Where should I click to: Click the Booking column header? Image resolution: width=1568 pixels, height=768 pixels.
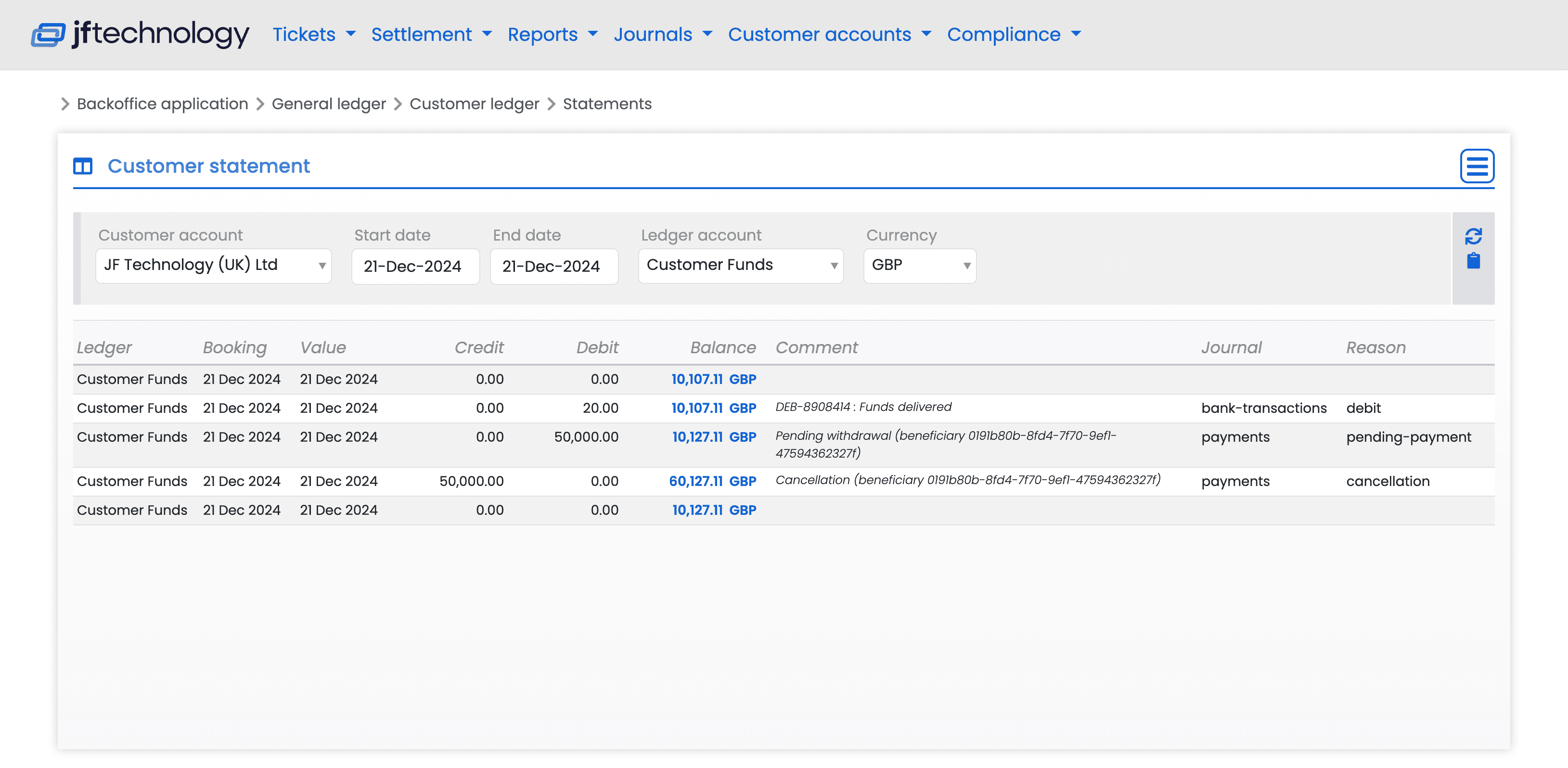coord(235,347)
